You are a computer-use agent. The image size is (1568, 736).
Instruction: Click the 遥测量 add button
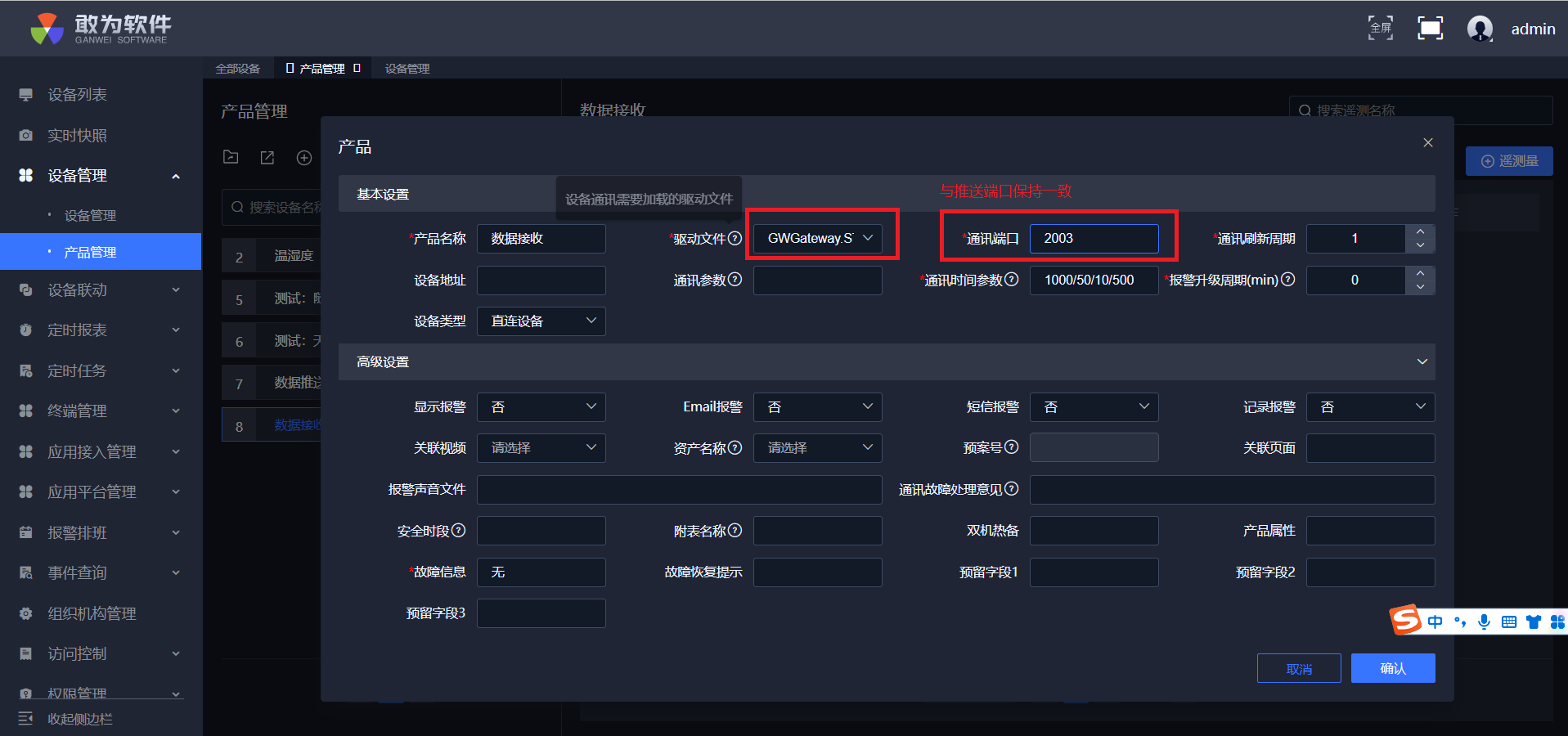(x=1509, y=161)
